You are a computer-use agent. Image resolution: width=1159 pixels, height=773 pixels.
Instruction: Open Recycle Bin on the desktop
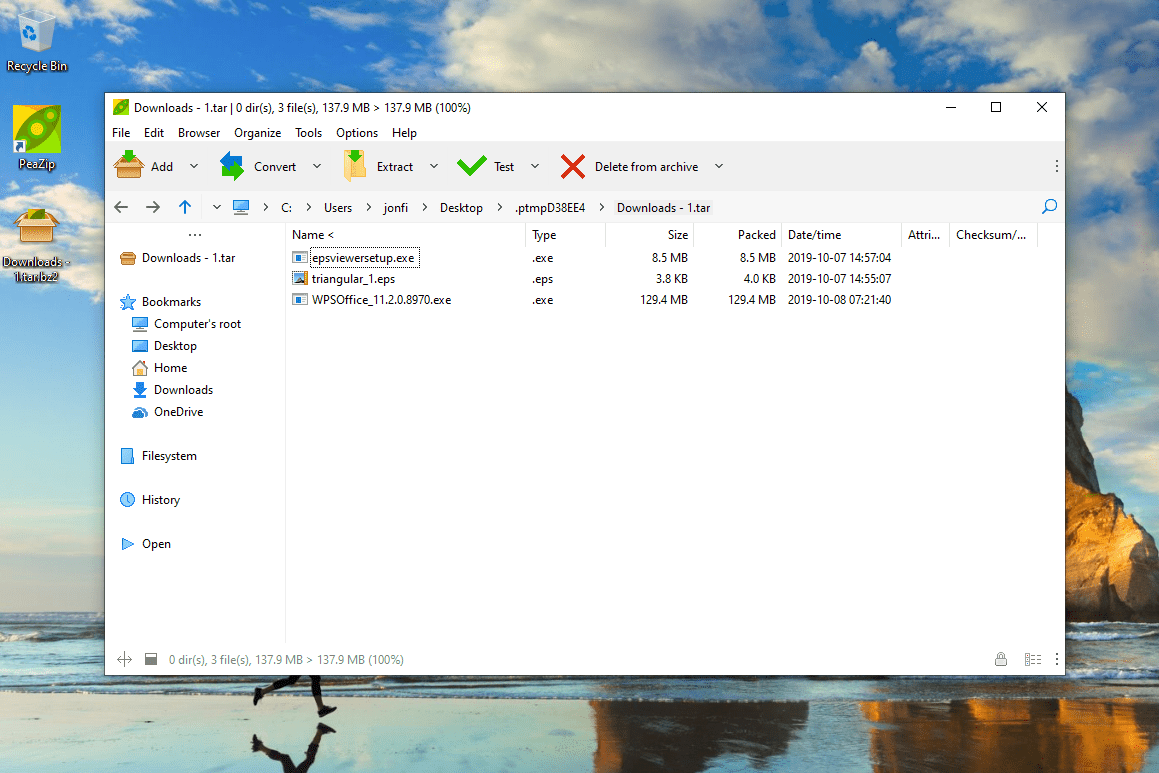[x=36, y=41]
